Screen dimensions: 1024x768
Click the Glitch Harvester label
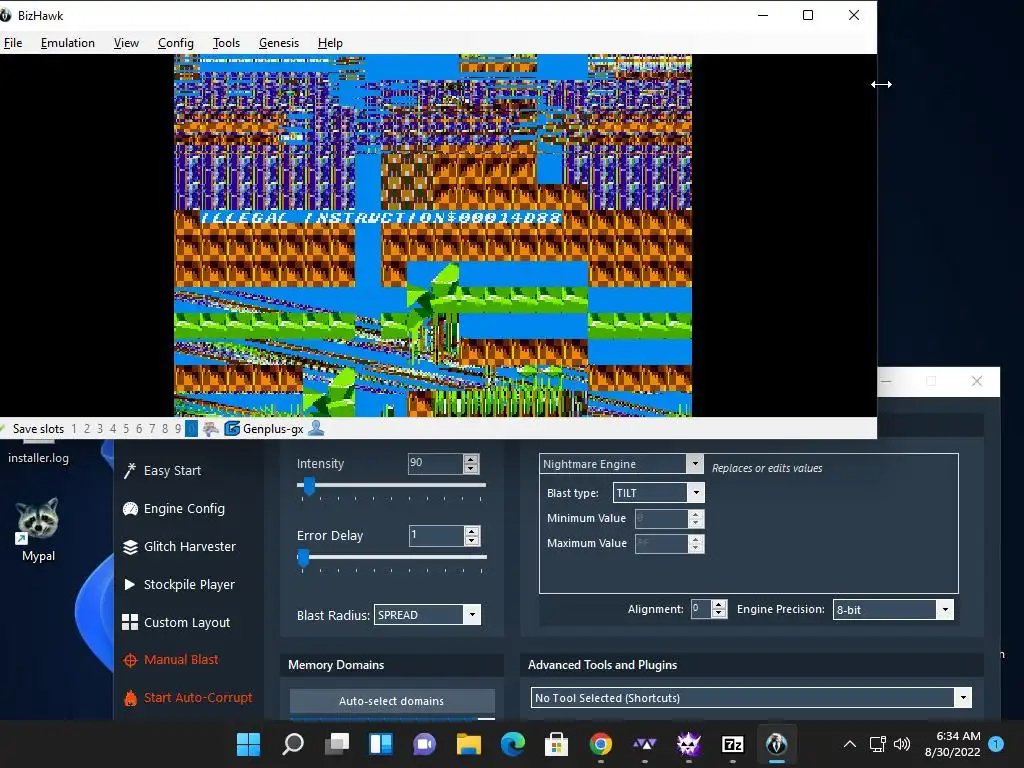[x=190, y=547]
